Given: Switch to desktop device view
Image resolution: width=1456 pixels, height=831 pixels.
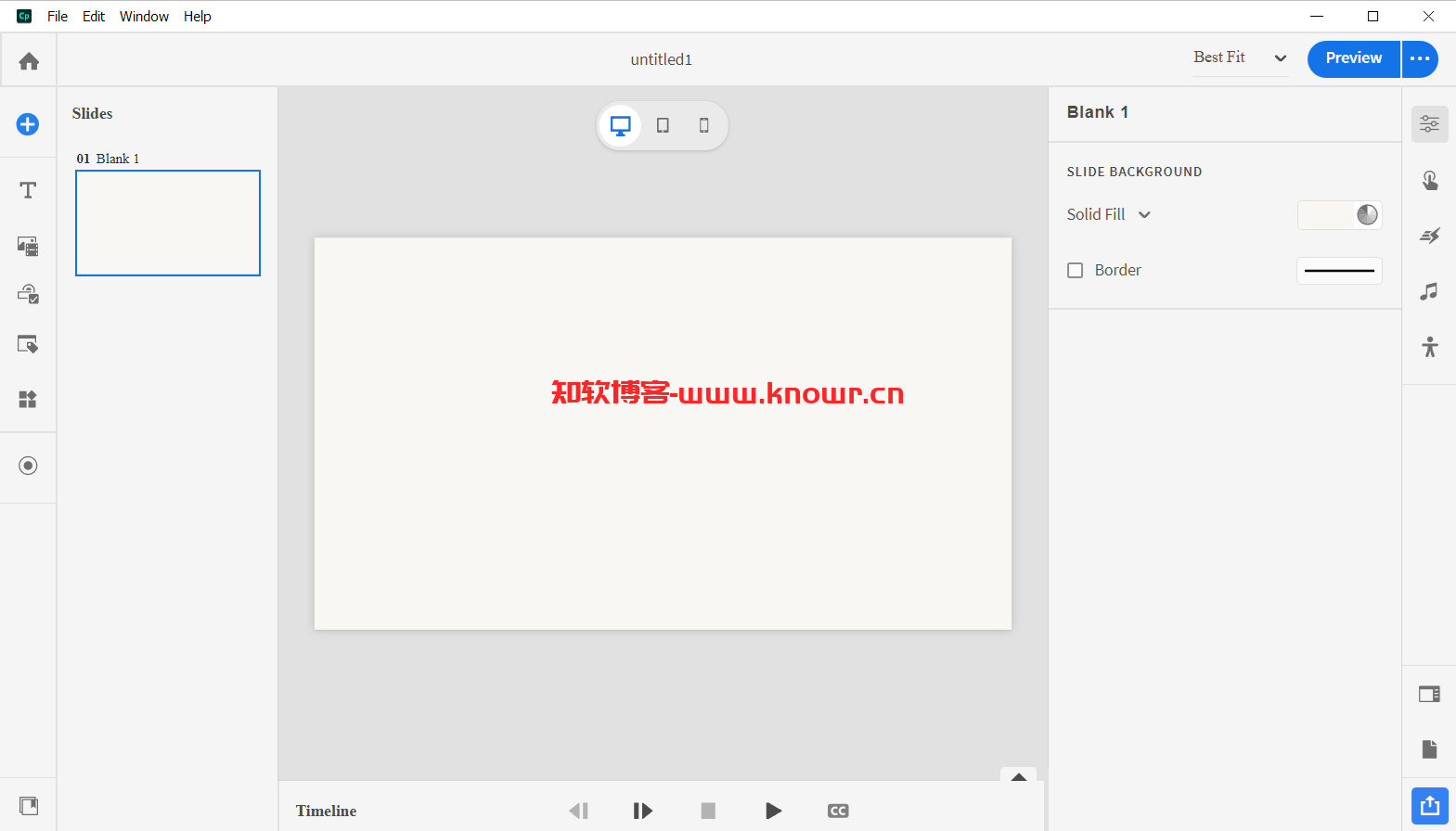Looking at the screenshot, I should click(620, 125).
